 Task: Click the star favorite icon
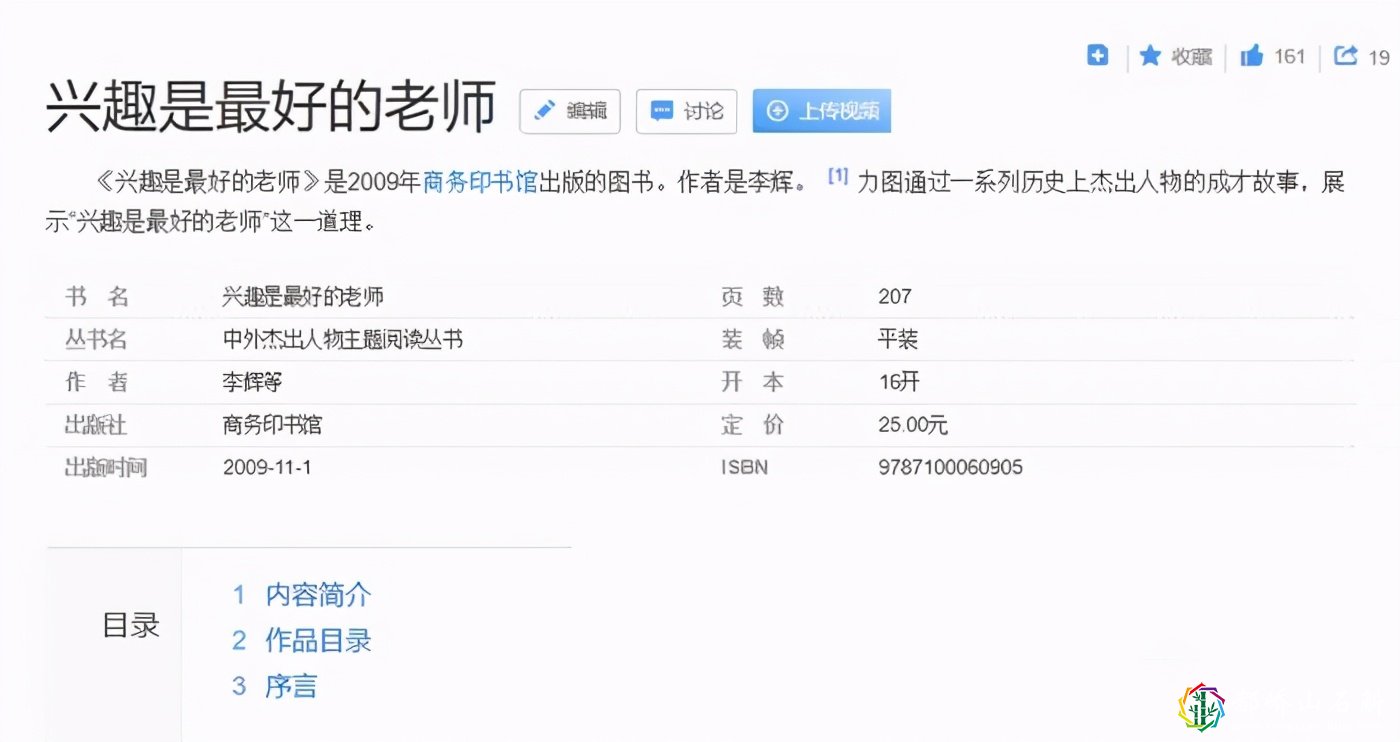pos(1150,56)
